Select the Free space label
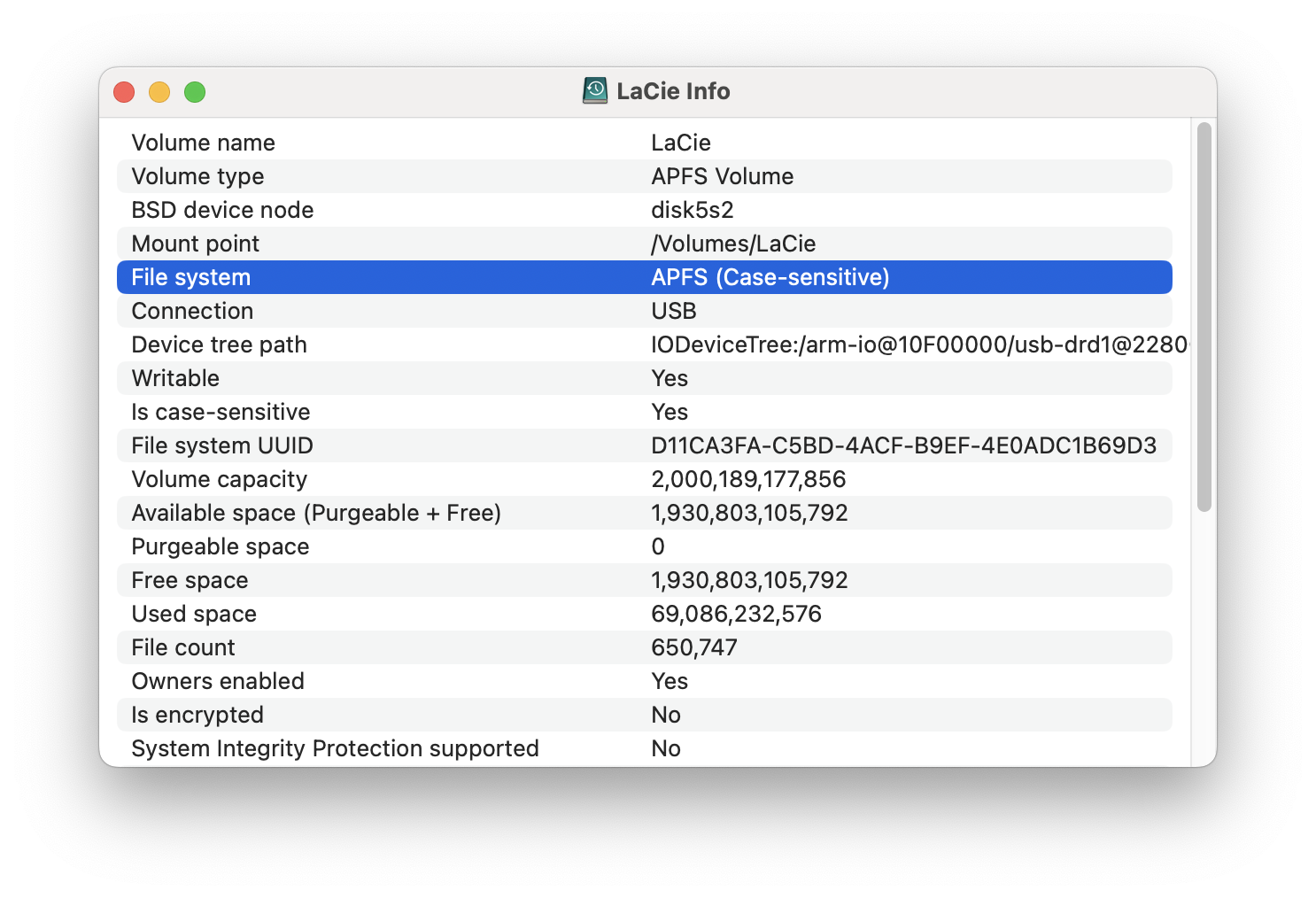 point(190,580)
